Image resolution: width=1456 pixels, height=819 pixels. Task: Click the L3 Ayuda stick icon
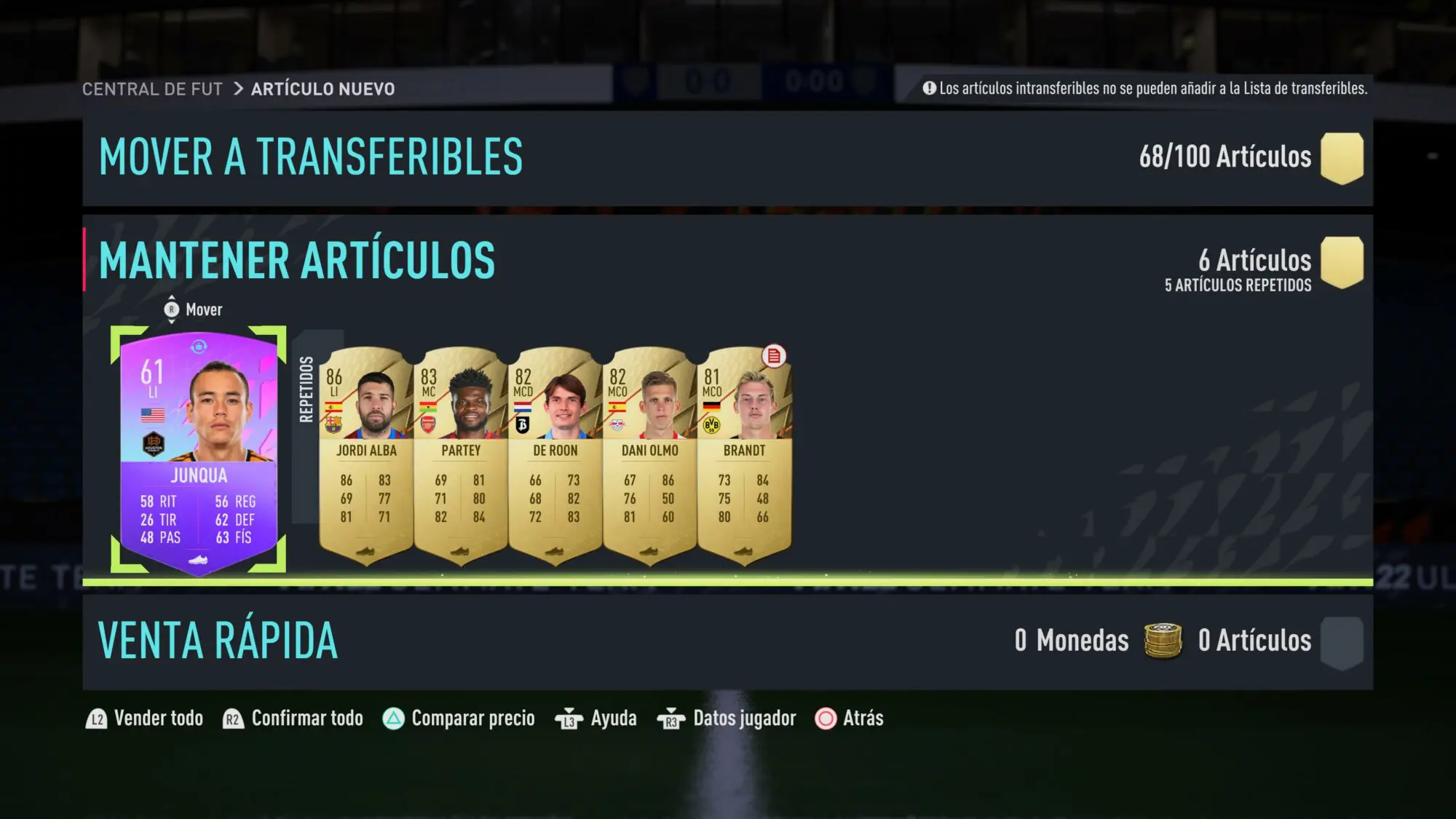point(569,719)
